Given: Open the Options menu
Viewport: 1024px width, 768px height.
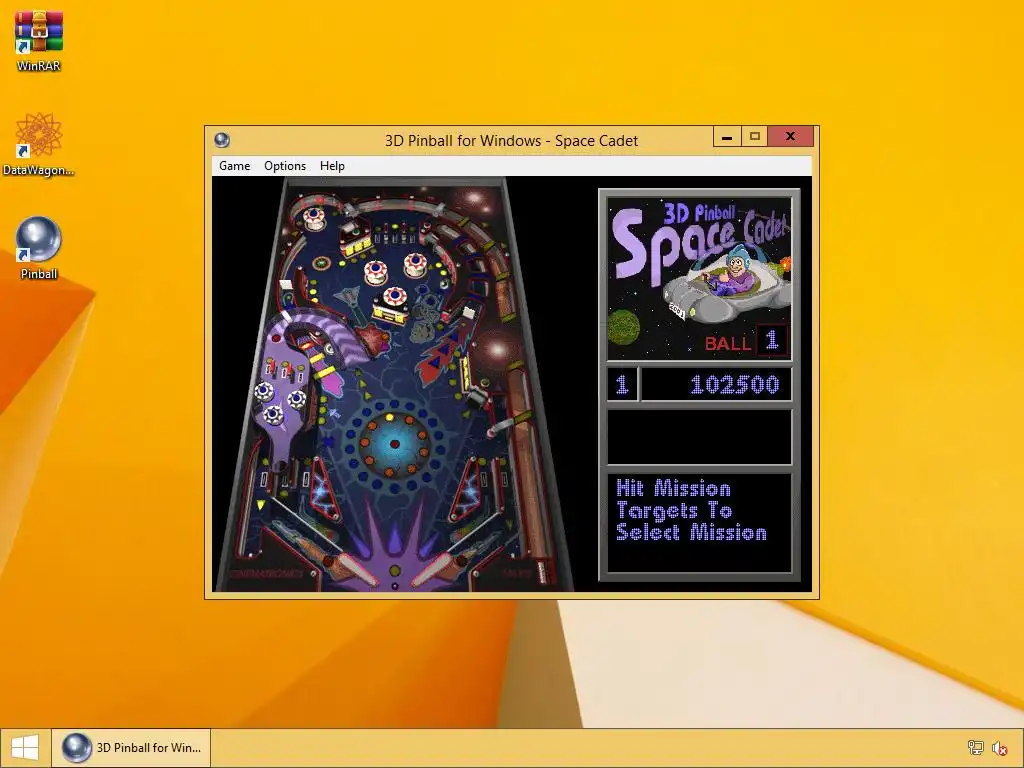Looking at the screenshot, I should pyautogui.click(x=285, y=166).
